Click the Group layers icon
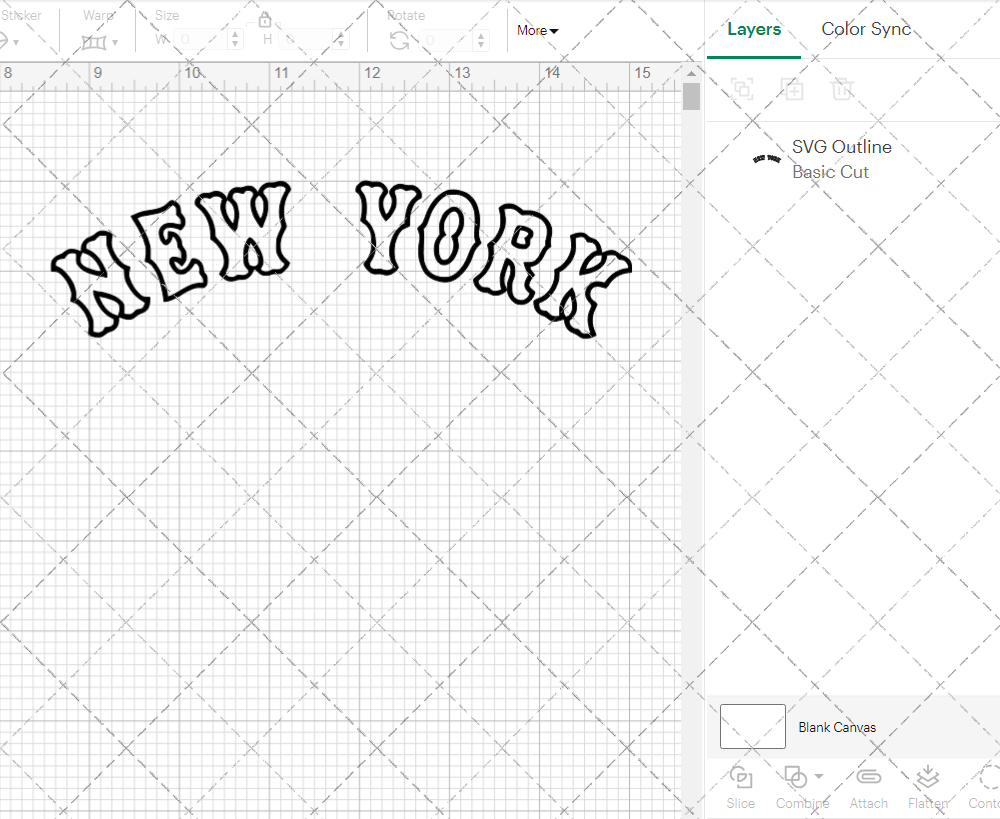This screenshot has width=1000, height=819. (x=742, y=89)
